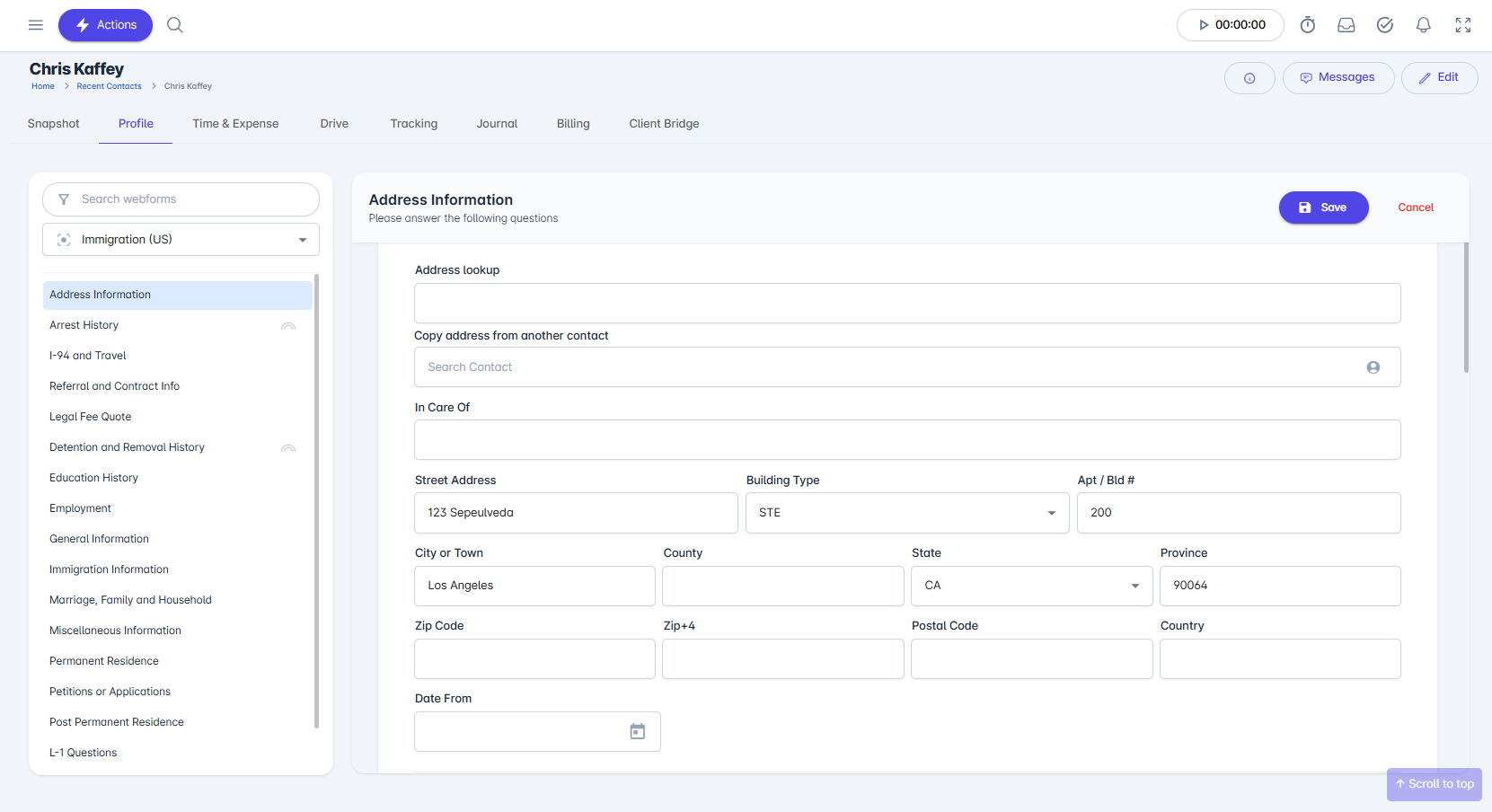Toggle fullscreen mode icon
The height and width of the screenshot is (812, 1492).
click(1463, 25)
